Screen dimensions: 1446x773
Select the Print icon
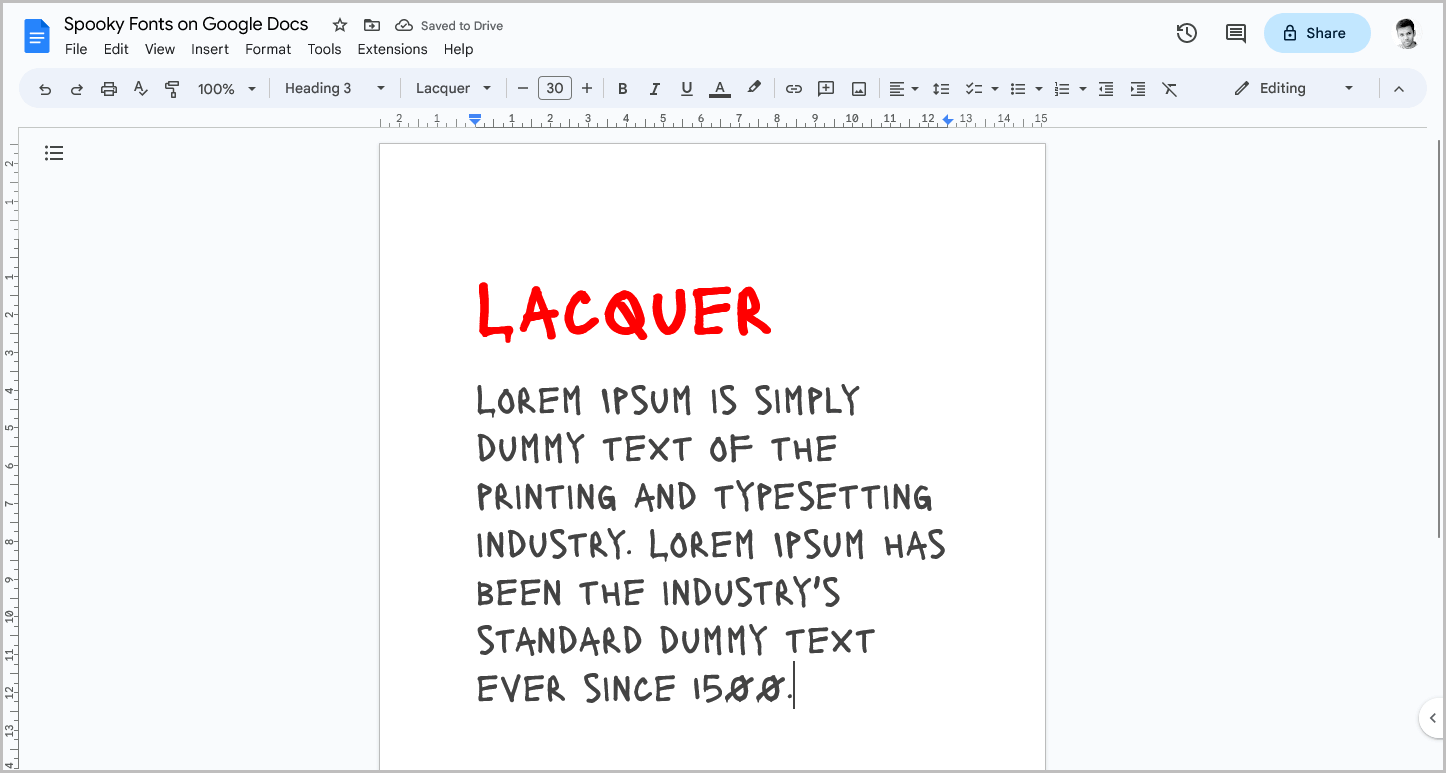pos(108,88)
